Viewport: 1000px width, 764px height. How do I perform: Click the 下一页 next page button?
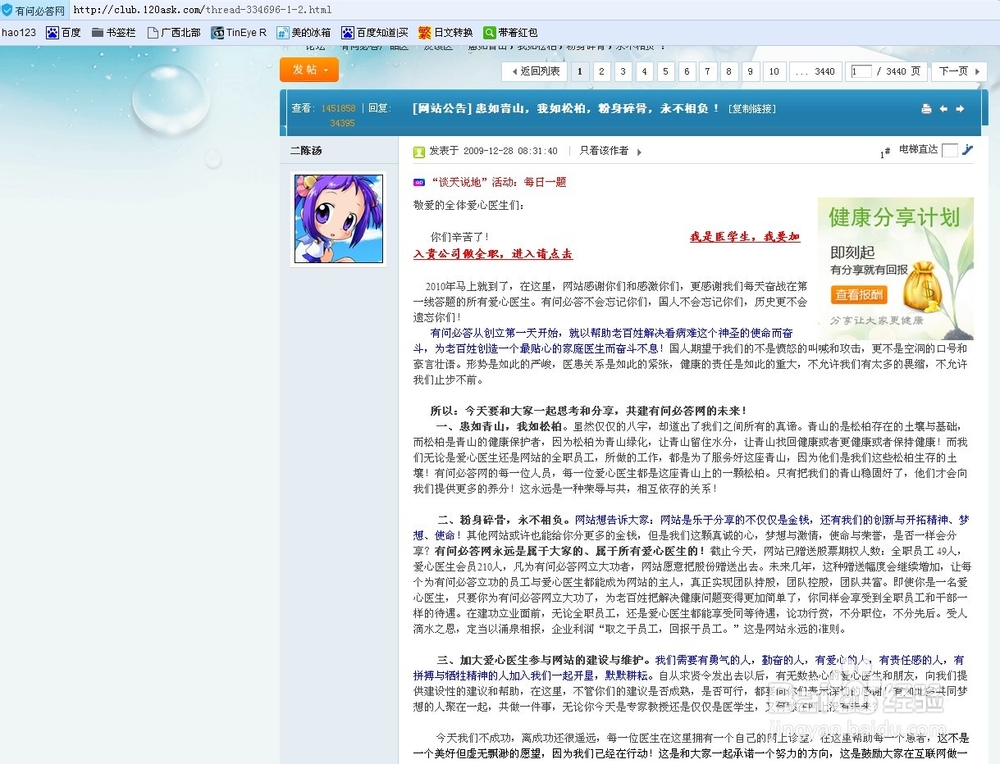point(959,71)
